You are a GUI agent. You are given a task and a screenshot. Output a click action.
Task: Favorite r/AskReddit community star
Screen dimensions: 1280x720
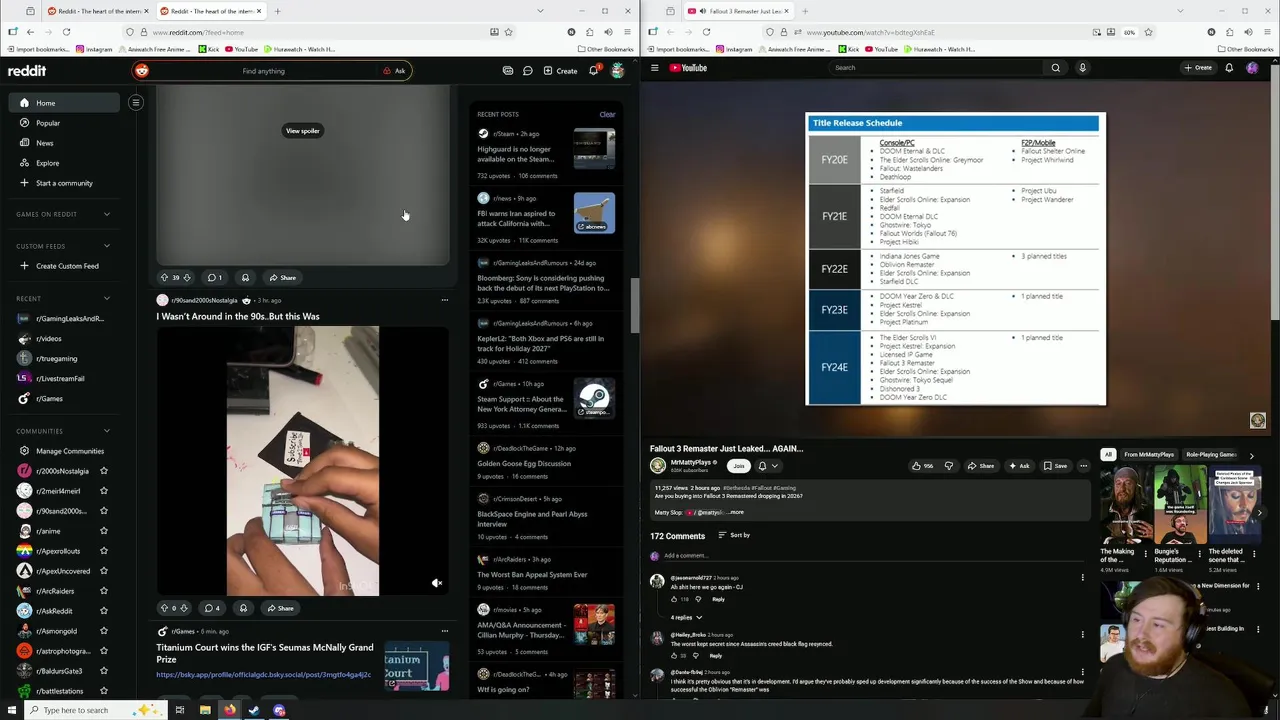(x=103, y=611)
